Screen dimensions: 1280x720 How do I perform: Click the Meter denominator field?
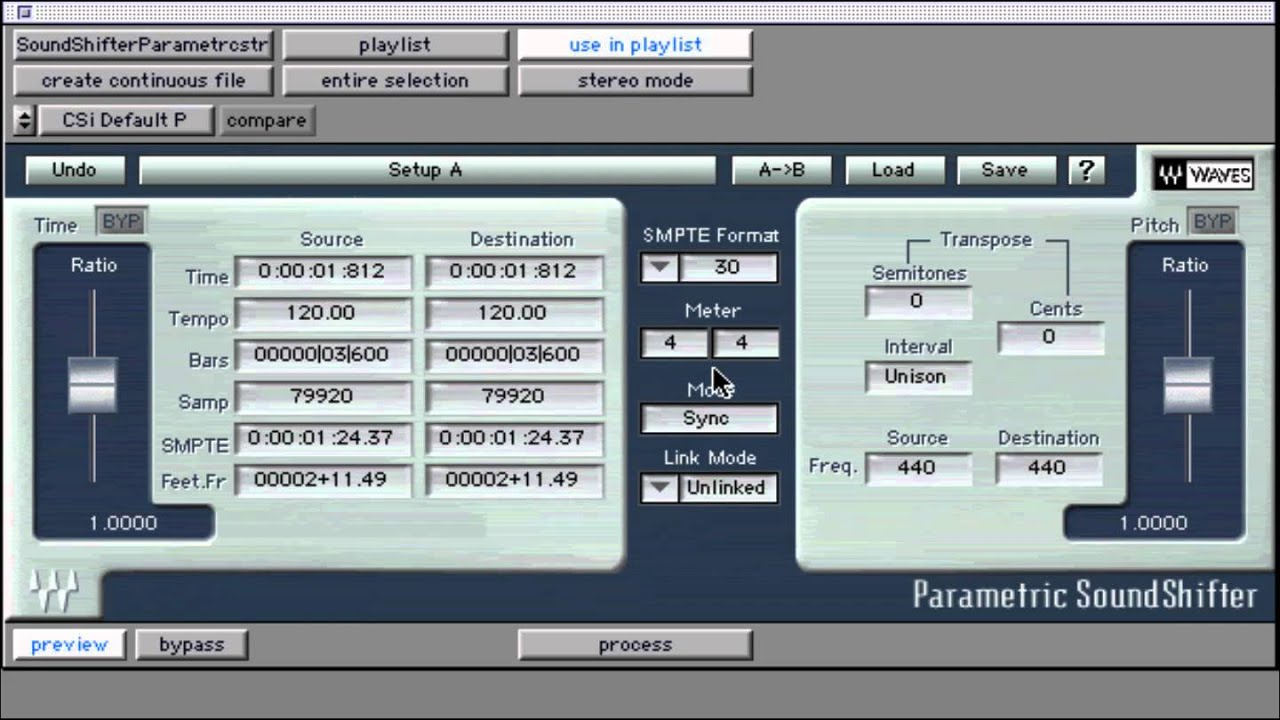click(744, 344)
